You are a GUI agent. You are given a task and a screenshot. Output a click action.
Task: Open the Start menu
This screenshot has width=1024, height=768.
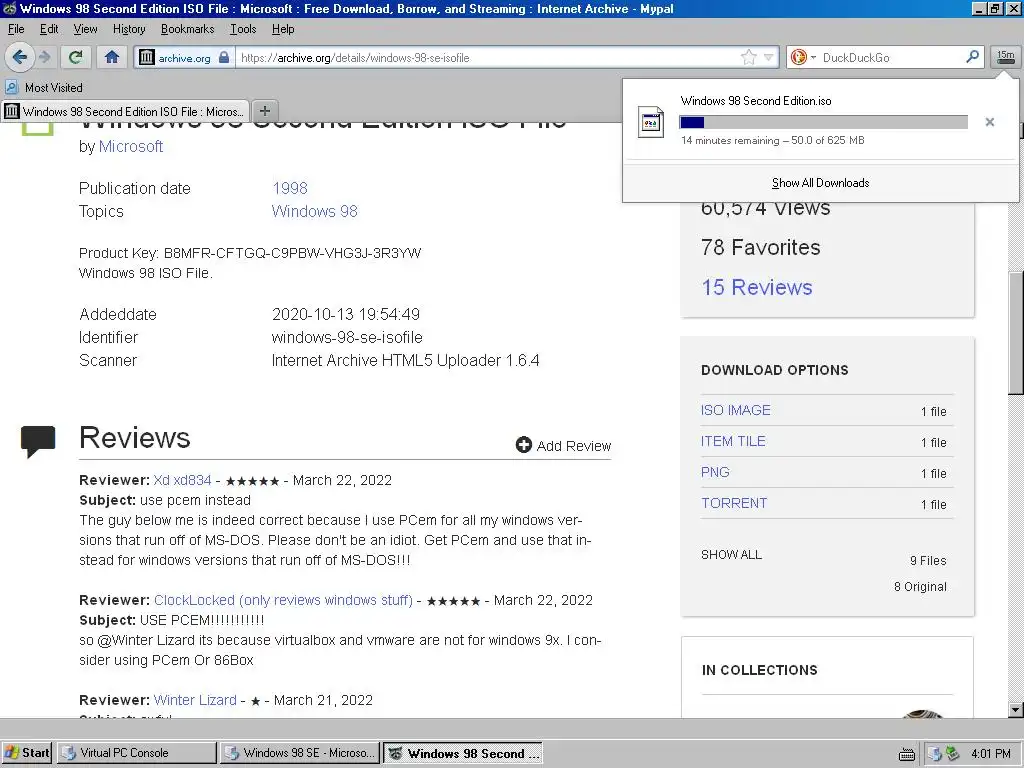pyautogui.click(x=27, y=753)
